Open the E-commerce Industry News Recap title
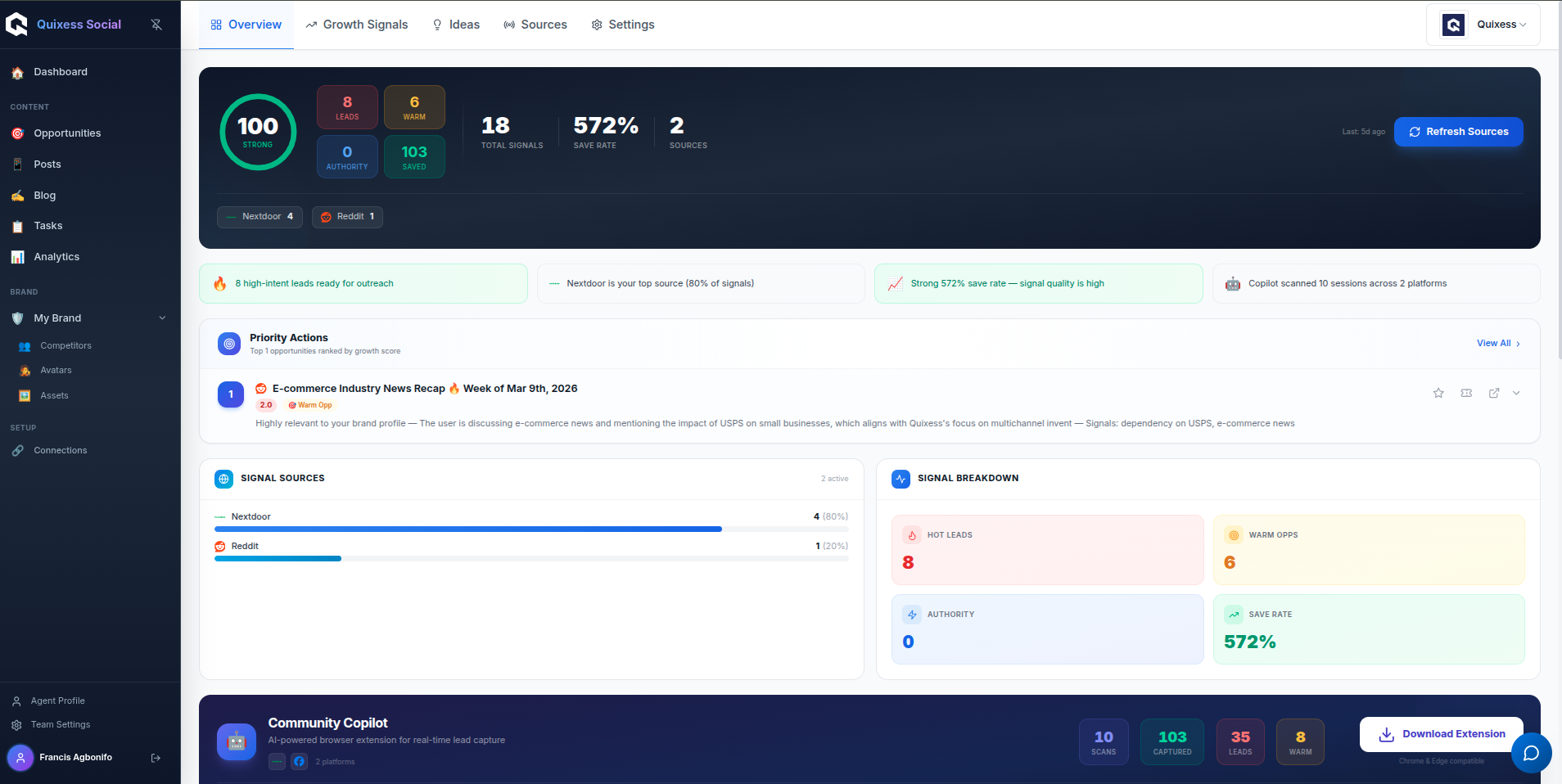 pos(425,389)
